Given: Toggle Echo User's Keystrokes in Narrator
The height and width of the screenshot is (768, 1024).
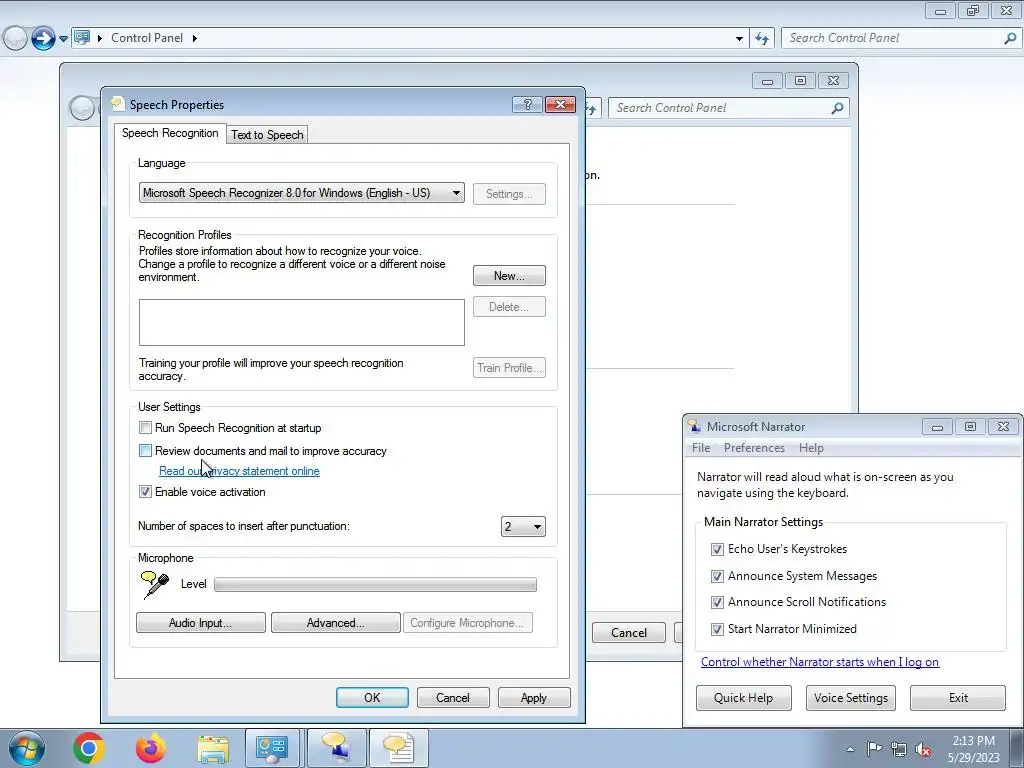Looking at the screenshot, I should point(717,549).
